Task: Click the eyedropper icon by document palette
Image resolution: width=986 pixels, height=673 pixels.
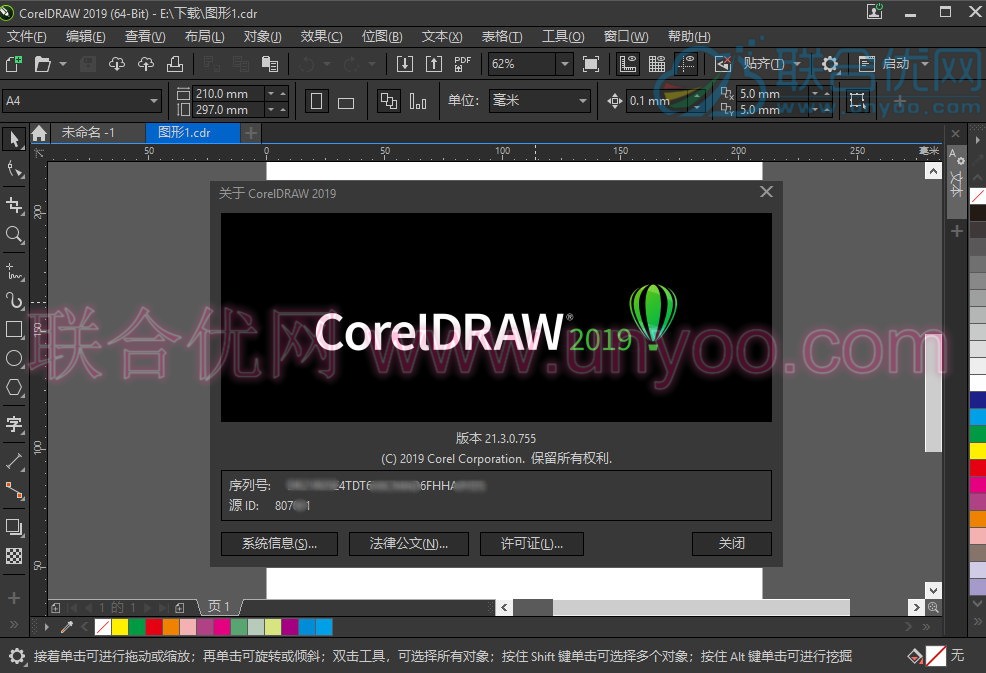Action: 66,626
